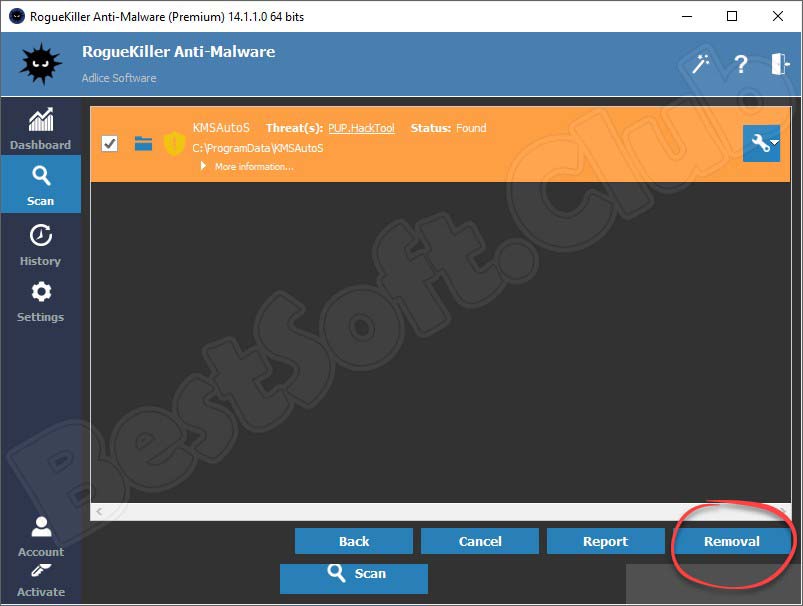Image resolution: width=803 pixels, height=606 pixels.
Task: Open the Dashboard section in the sidebar
Action: (x=40, y=129)
